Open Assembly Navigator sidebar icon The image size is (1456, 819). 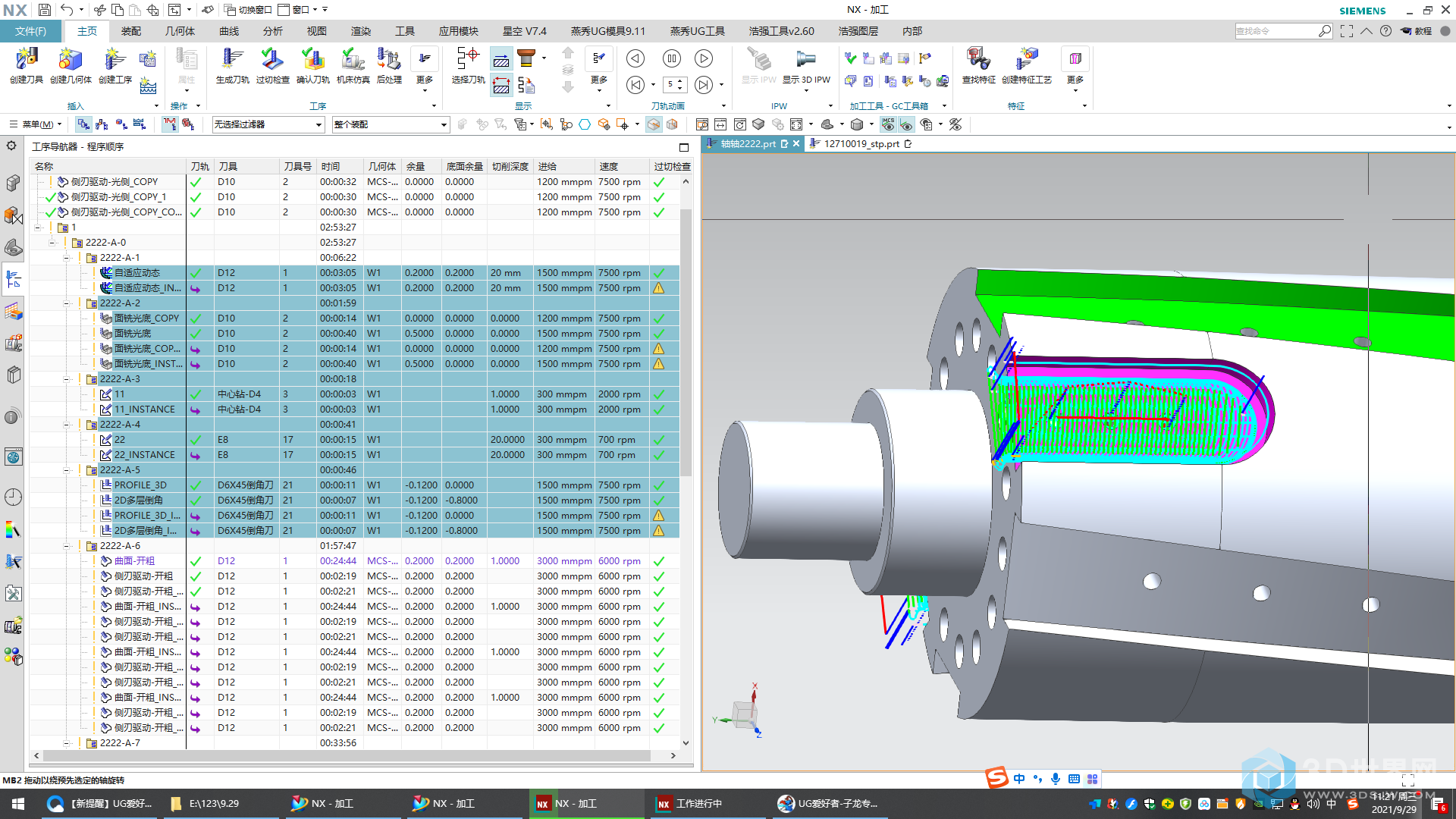click(x=14, y=184)
